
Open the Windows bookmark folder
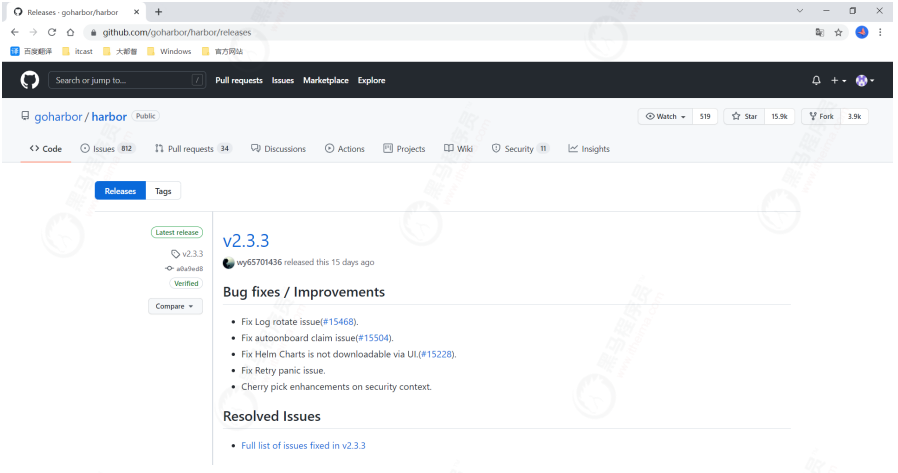pos(169,52)
